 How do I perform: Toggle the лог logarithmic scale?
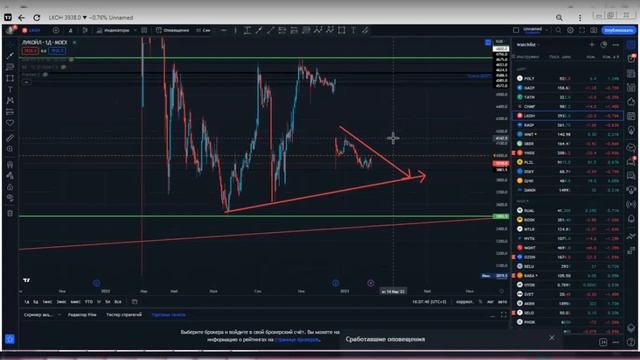(x=491, y=302)
